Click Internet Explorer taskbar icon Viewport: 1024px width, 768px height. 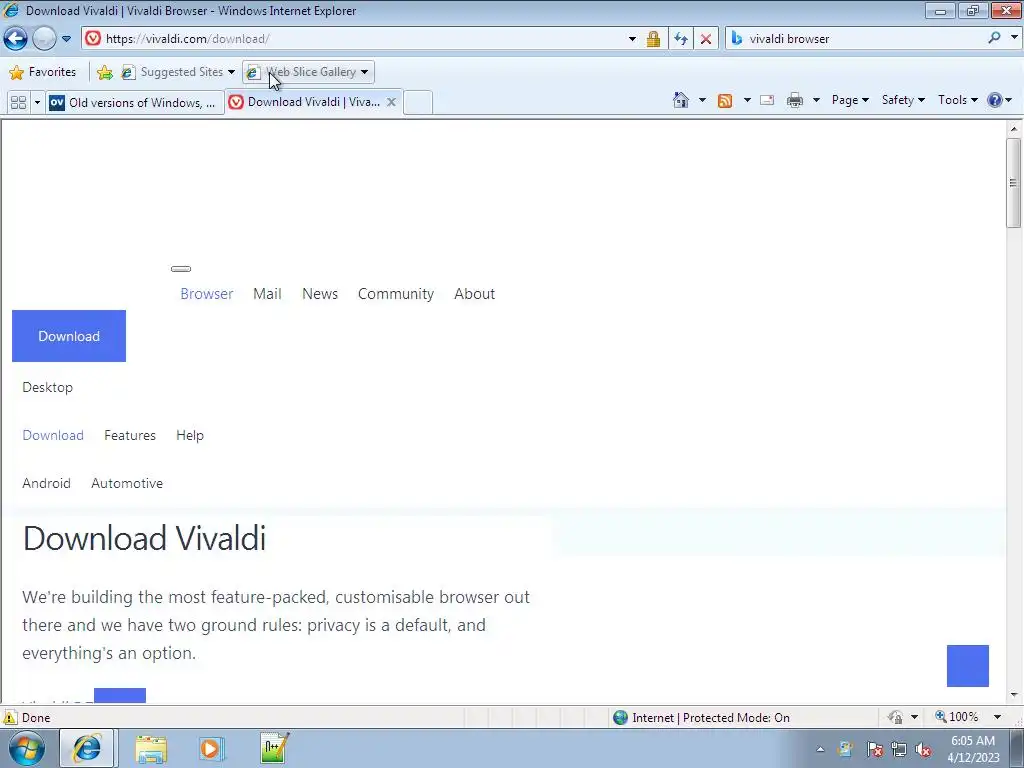87,748
